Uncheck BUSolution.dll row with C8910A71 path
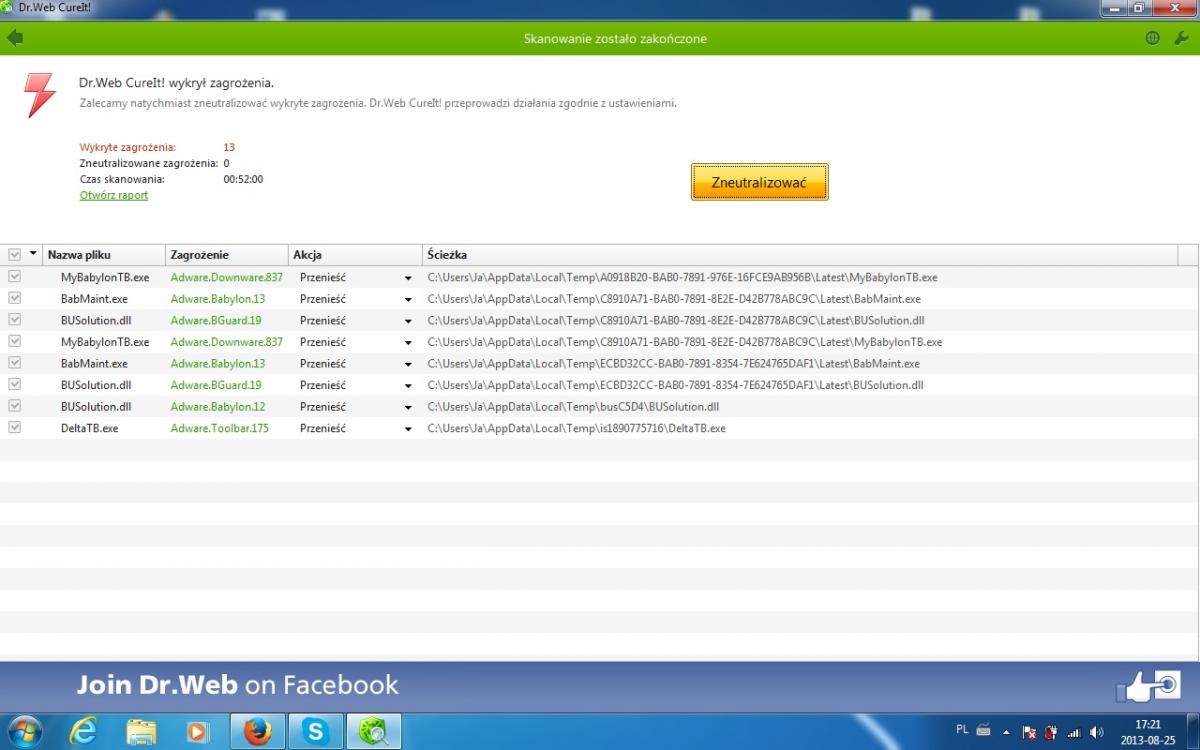Image resolution: width=1200 pixels, height=750 pixels. [14, 320]
